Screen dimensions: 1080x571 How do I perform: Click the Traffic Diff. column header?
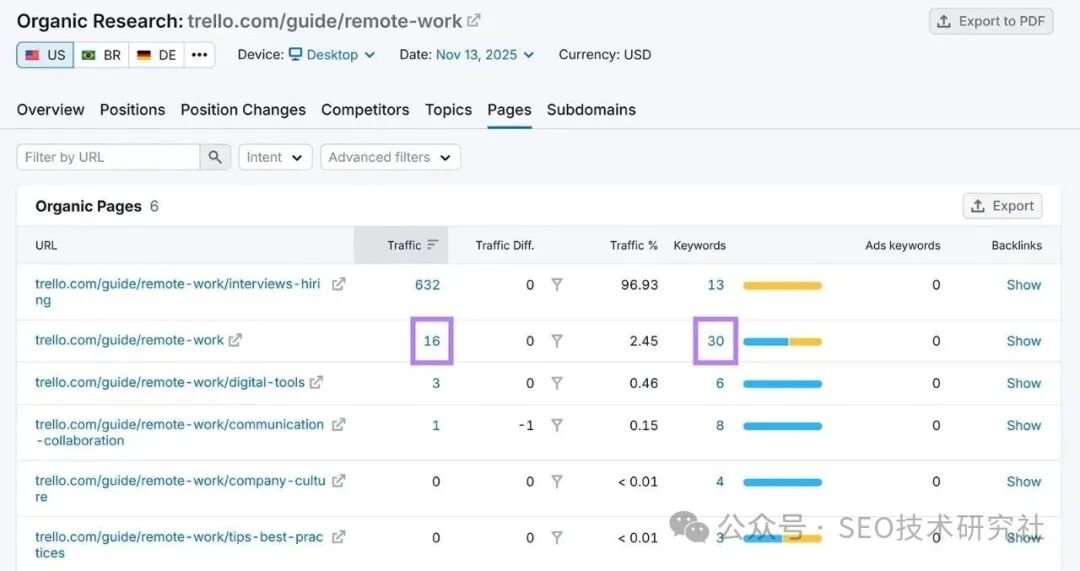(x=505, y=245)
